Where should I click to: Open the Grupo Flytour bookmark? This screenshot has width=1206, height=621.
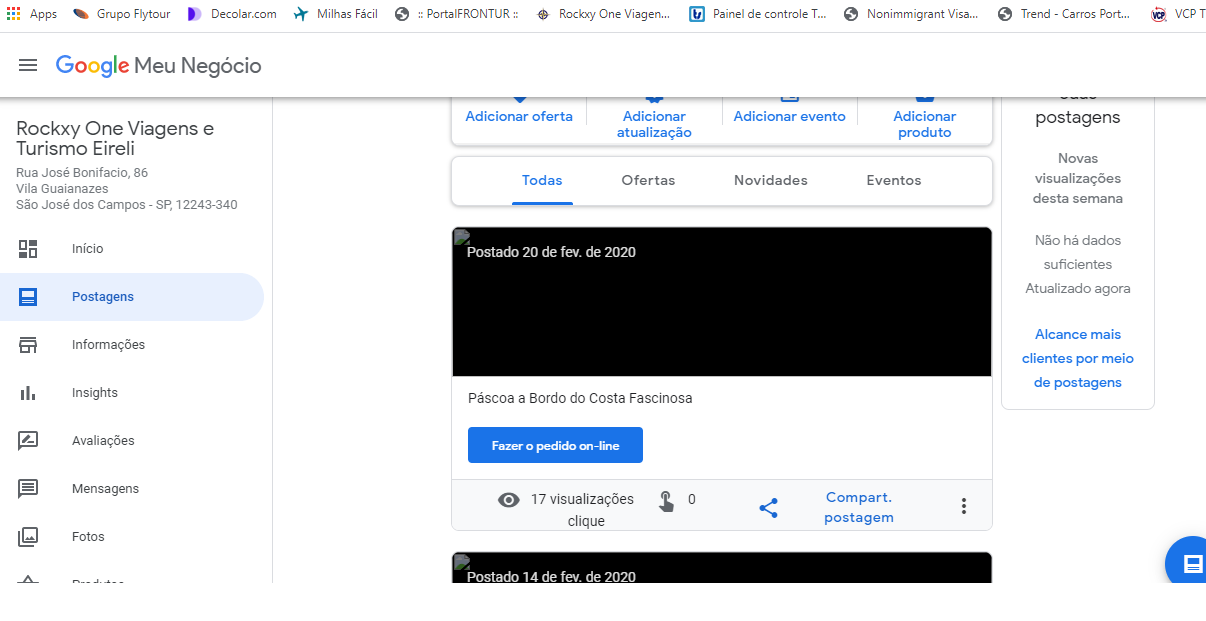pos(122,14)
